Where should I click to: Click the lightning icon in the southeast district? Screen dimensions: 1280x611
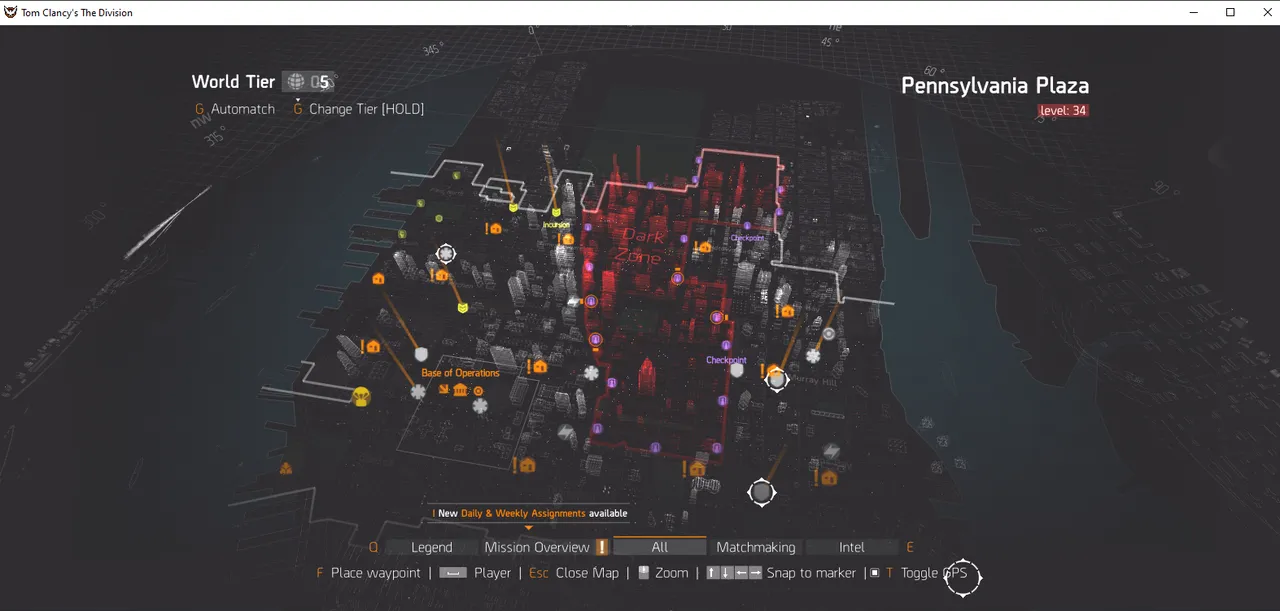tap(831, 452)
